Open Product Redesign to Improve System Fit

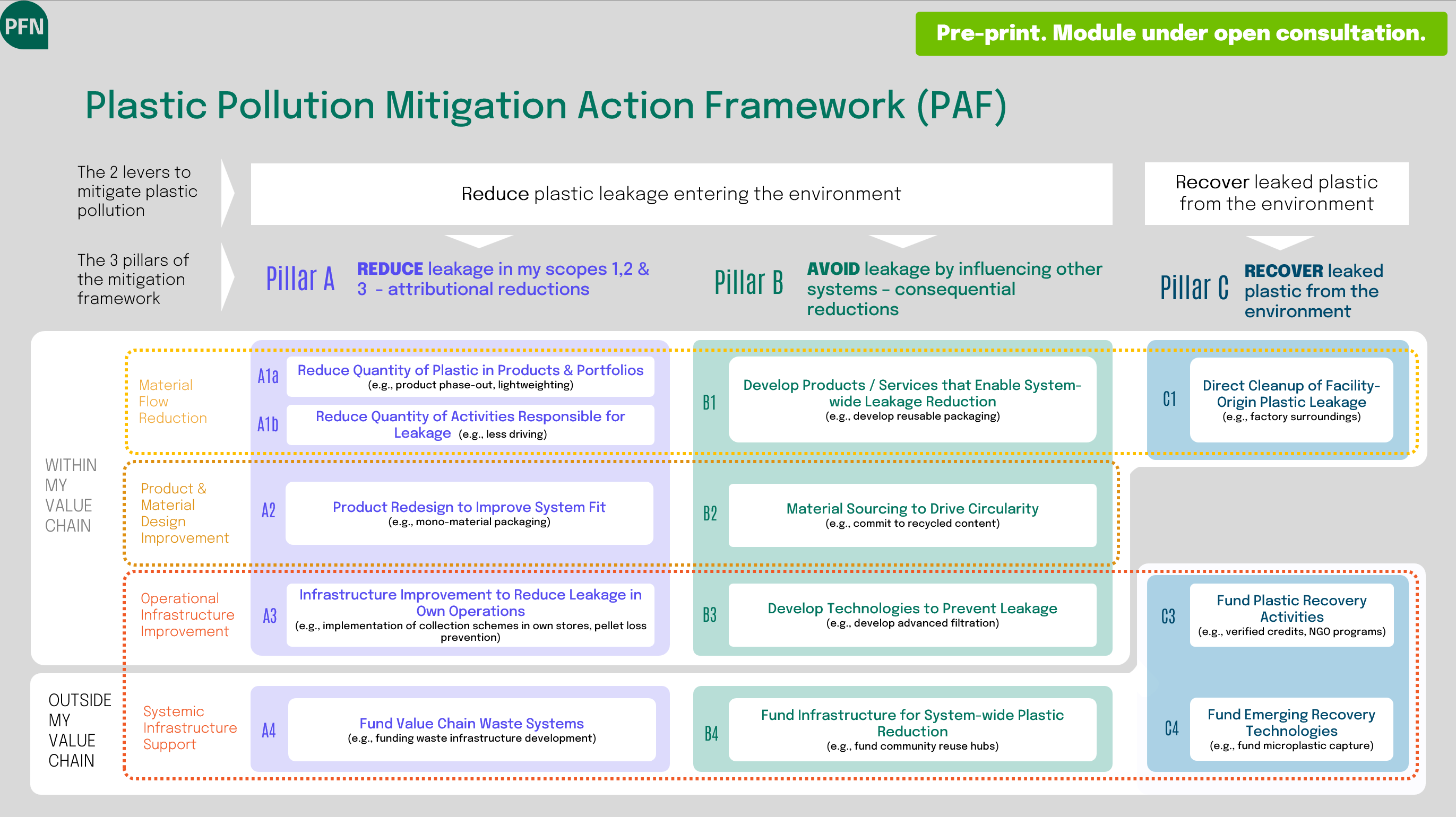coord(469,513)
